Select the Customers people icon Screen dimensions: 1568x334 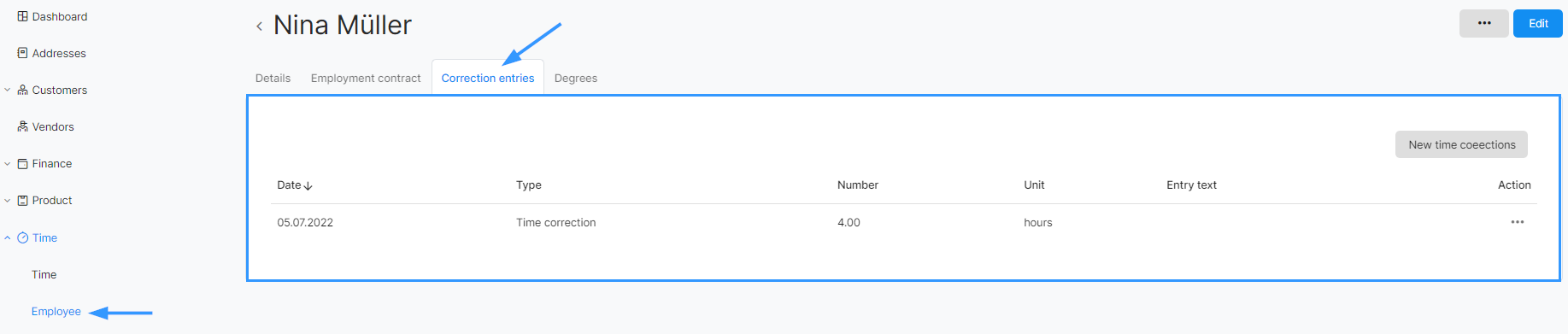coord(22,90)
